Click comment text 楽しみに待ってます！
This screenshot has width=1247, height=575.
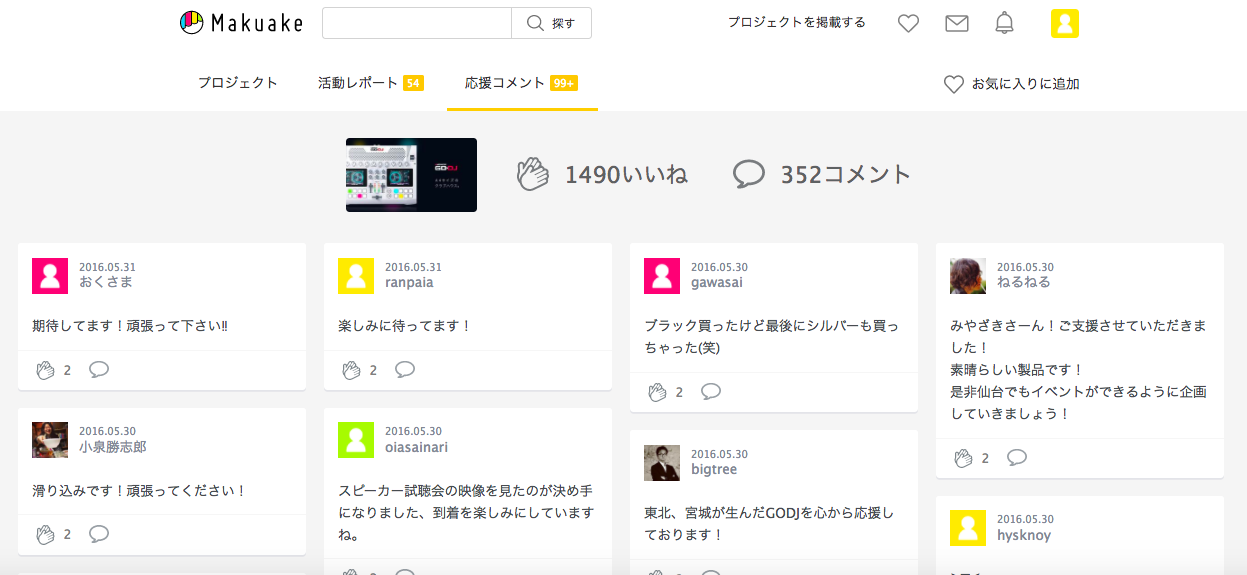(x=405, y=326)
